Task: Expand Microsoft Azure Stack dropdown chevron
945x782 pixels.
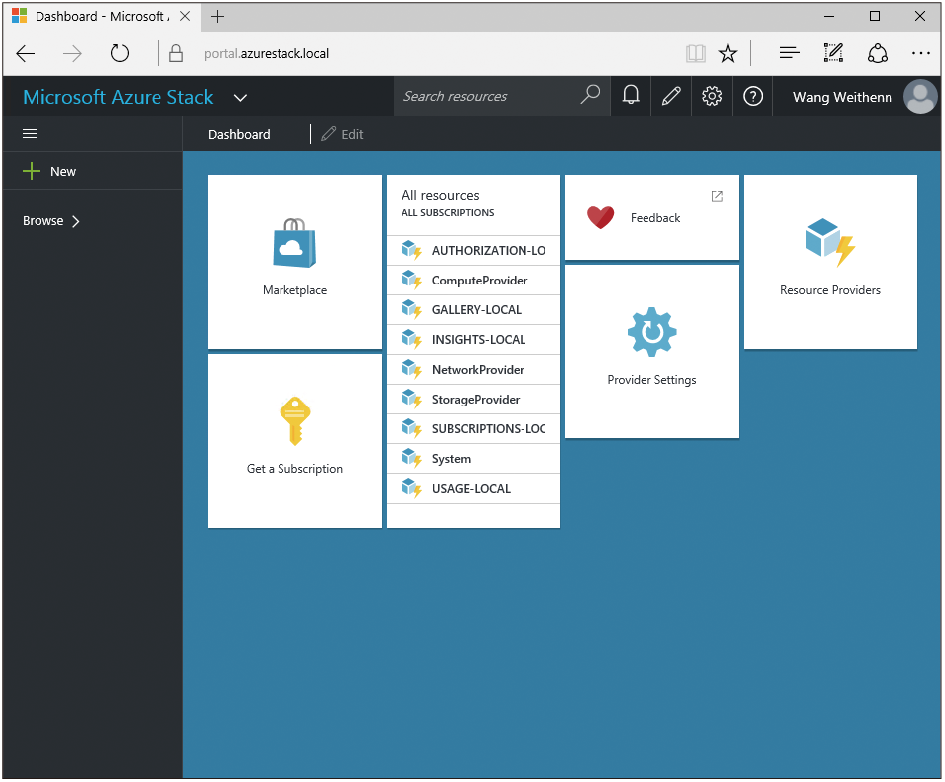Action: coord(240,98)
